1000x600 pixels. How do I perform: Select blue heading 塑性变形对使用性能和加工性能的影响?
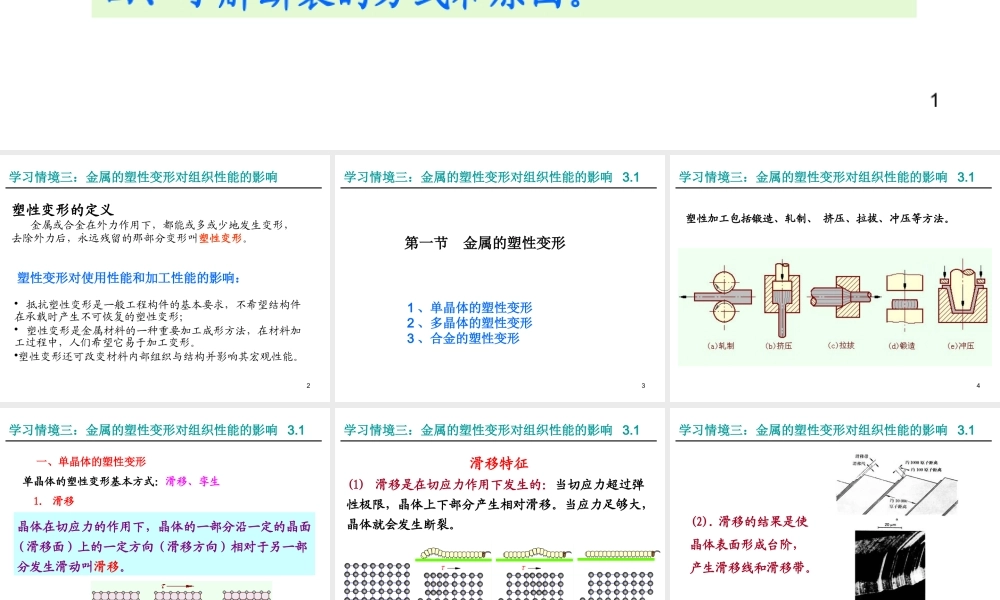(129, 278)
